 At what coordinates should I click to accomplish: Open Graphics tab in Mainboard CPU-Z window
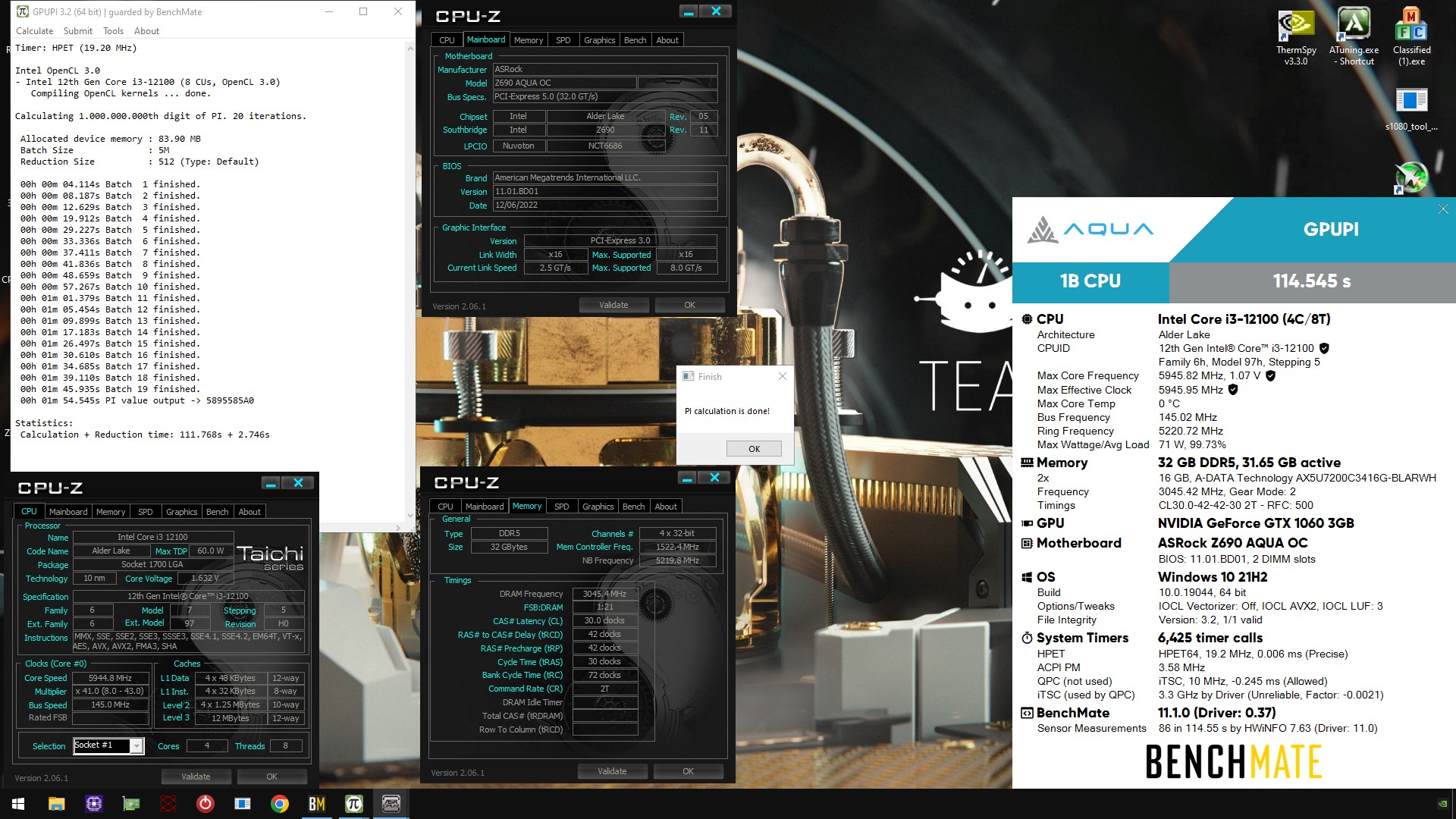point(599,40)
